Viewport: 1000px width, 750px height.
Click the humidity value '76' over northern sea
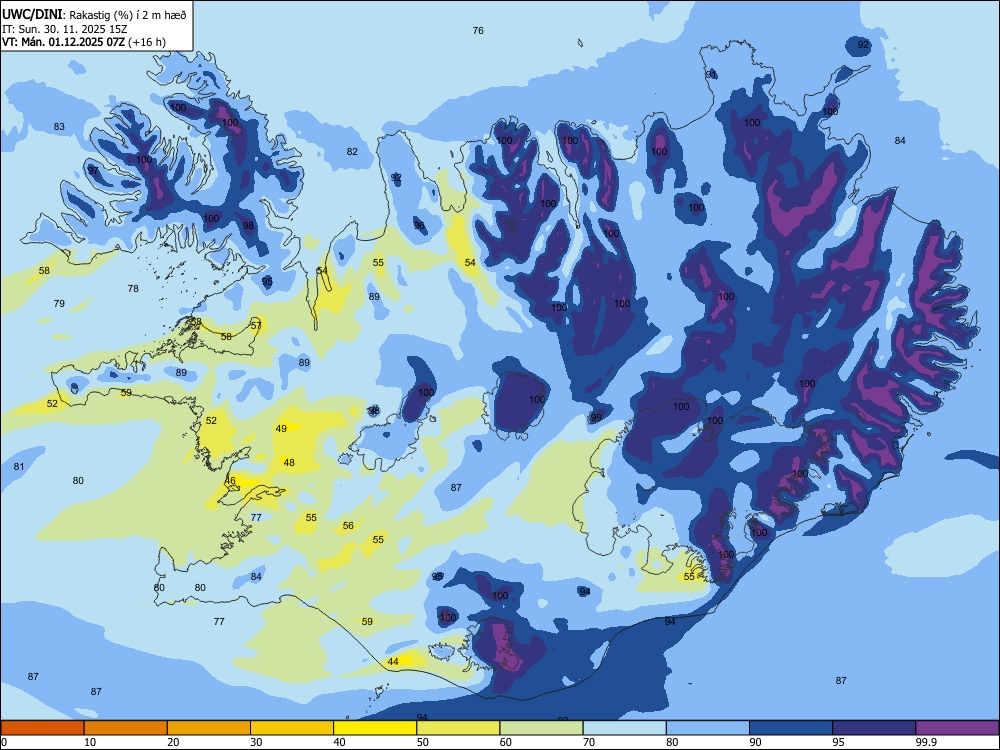pyautogui.click(x=478, y=31)
